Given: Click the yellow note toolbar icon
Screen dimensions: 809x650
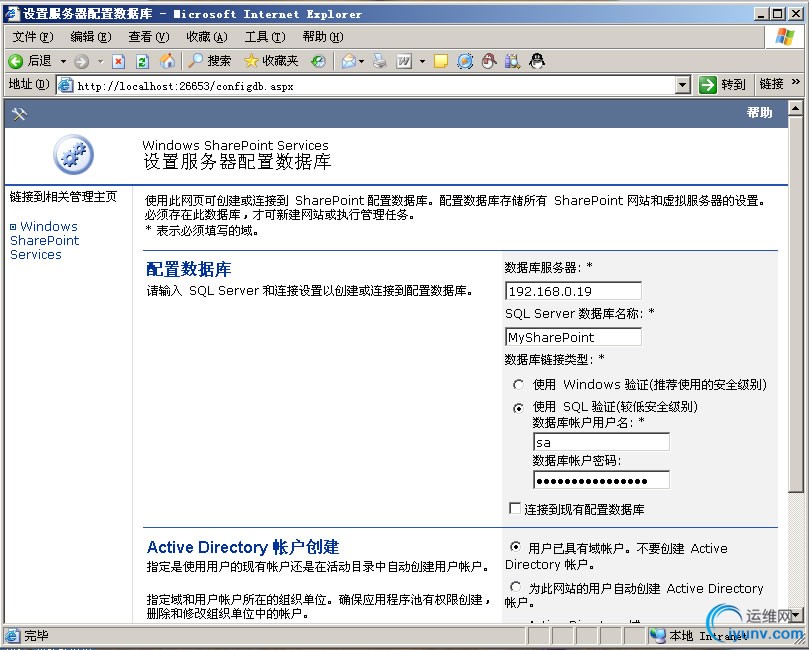Looking at the screenshot, I should 441,61.
